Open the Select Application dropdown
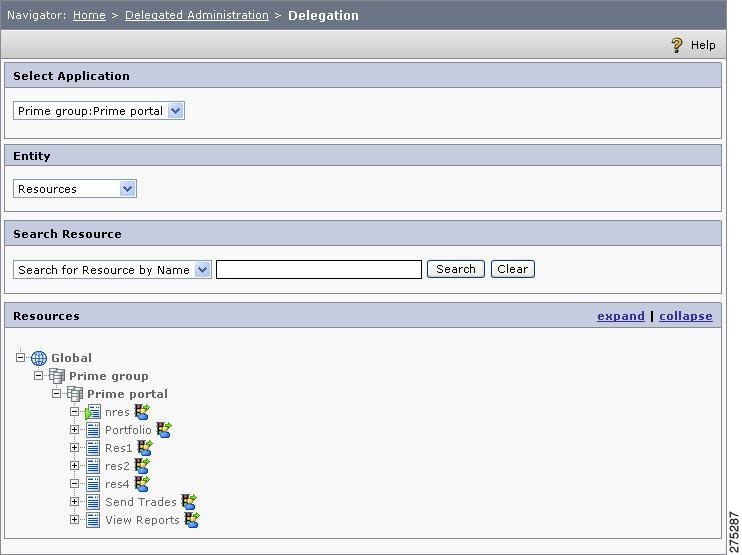 [x=99, y=111]
